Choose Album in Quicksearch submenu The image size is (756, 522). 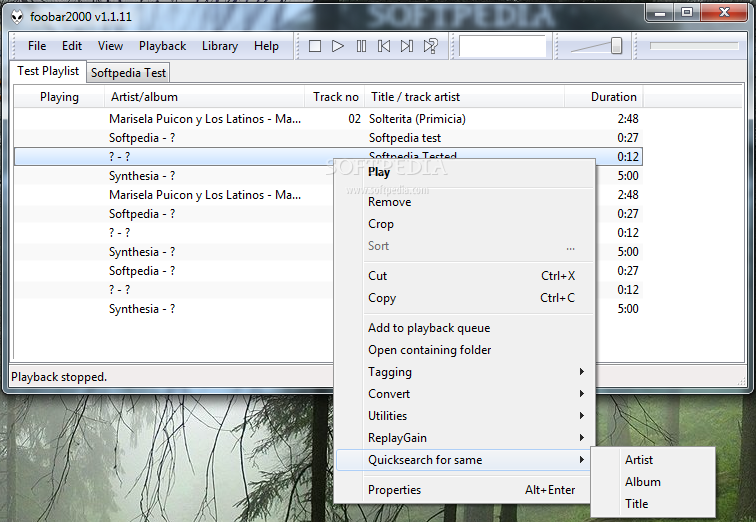[x=653, y=482]
